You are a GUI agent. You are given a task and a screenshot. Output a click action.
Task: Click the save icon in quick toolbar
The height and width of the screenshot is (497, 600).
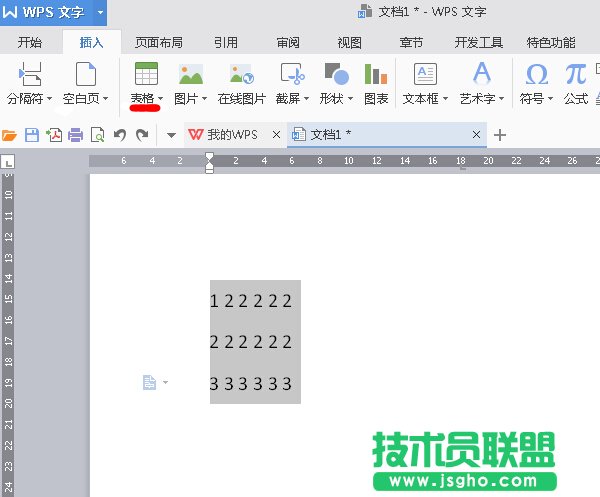[32, 135]
